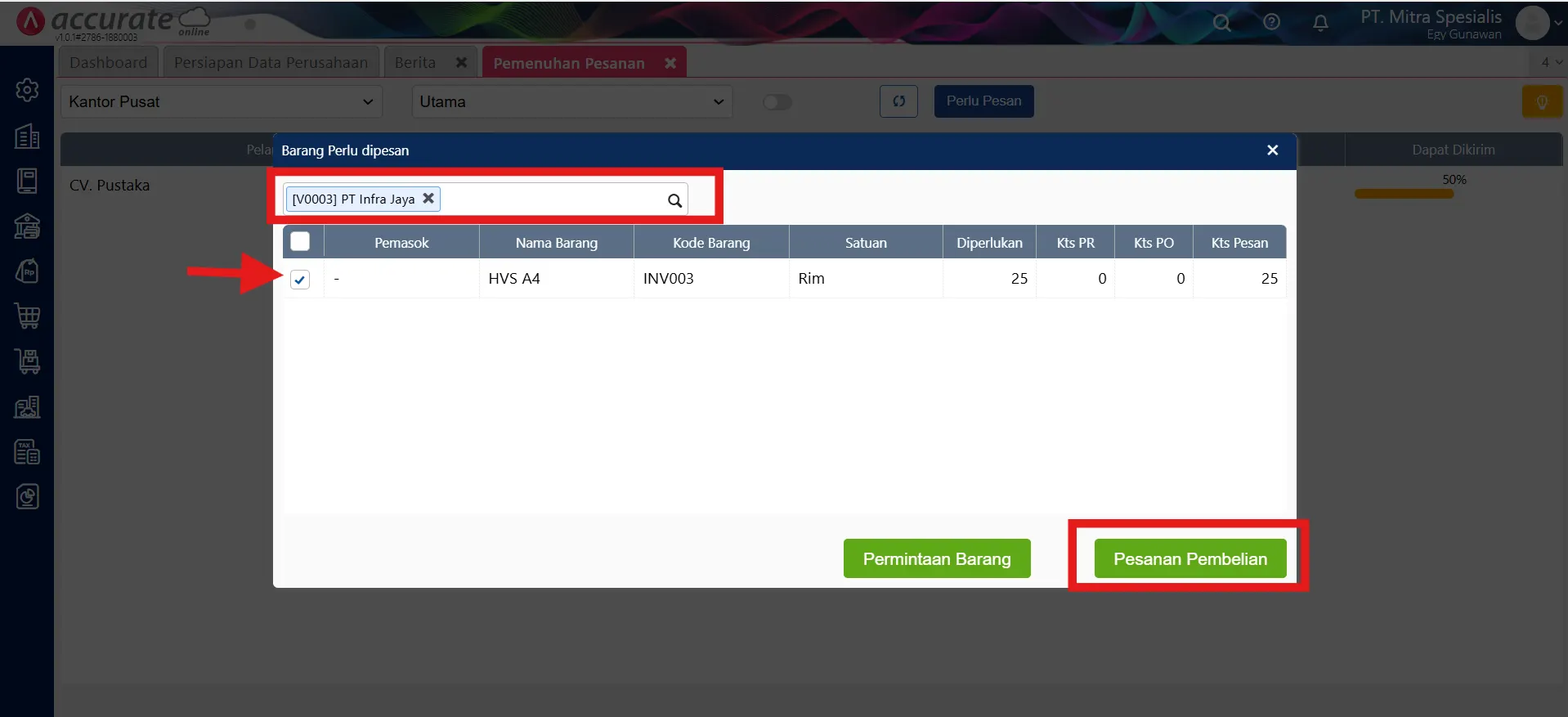Screen dimensions: 1568x717
Task: Open the sales shopping cart icon
Action: point(27,316)
